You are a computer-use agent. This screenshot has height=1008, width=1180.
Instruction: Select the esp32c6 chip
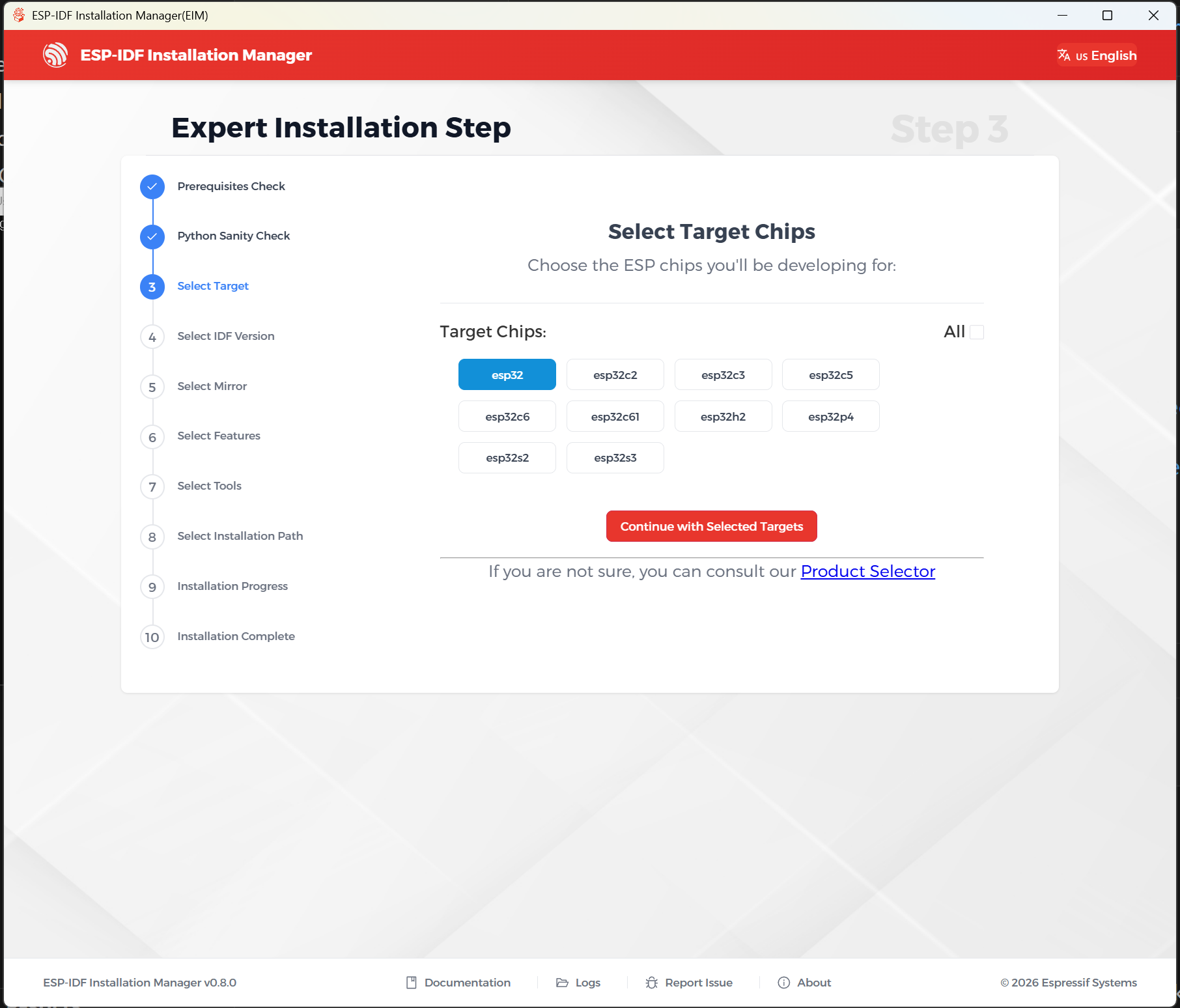point(507,416)
